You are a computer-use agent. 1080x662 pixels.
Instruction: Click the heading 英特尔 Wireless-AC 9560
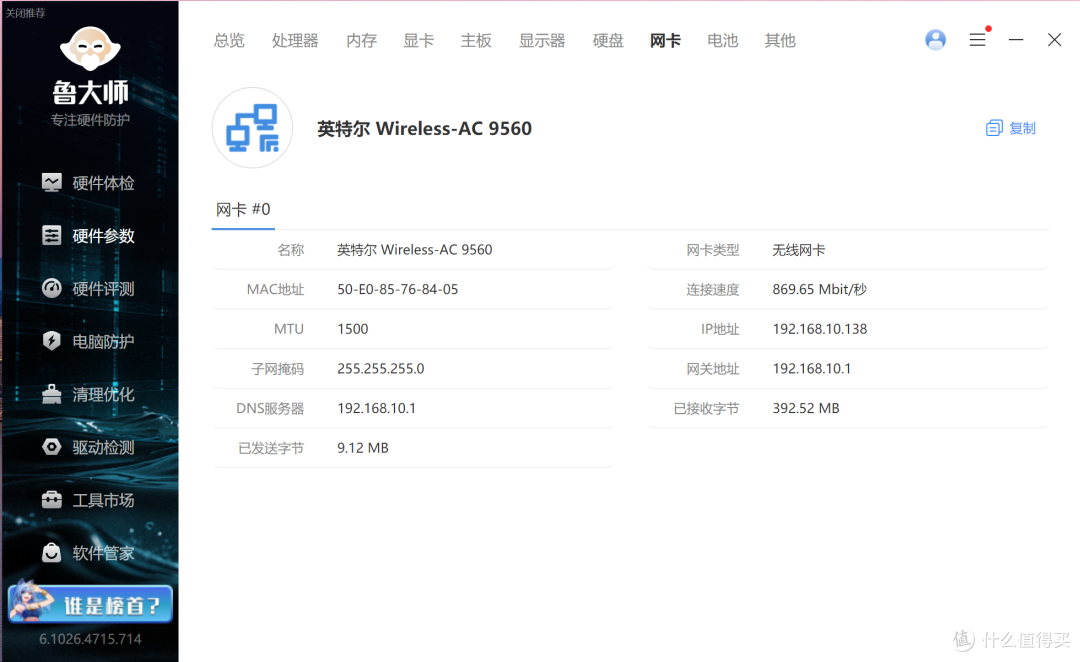pos(424,129)
